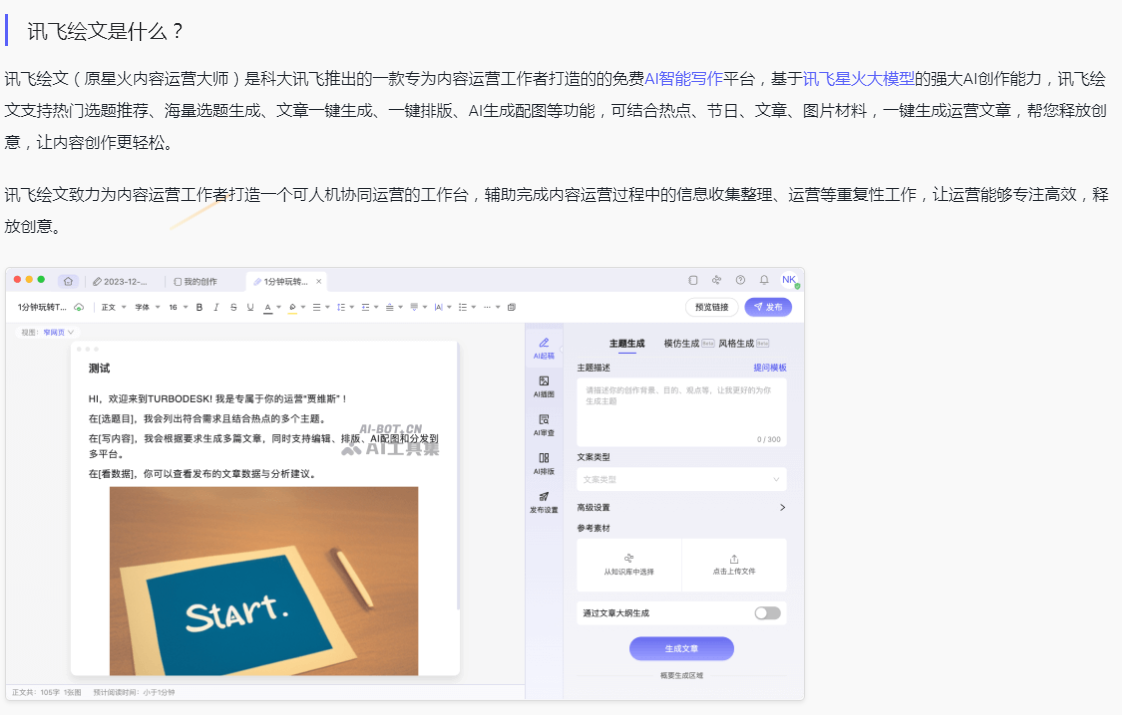The image size is (1122, 715).
Task: Click the 发布 publish button
Action: click(x=768, y=307)
